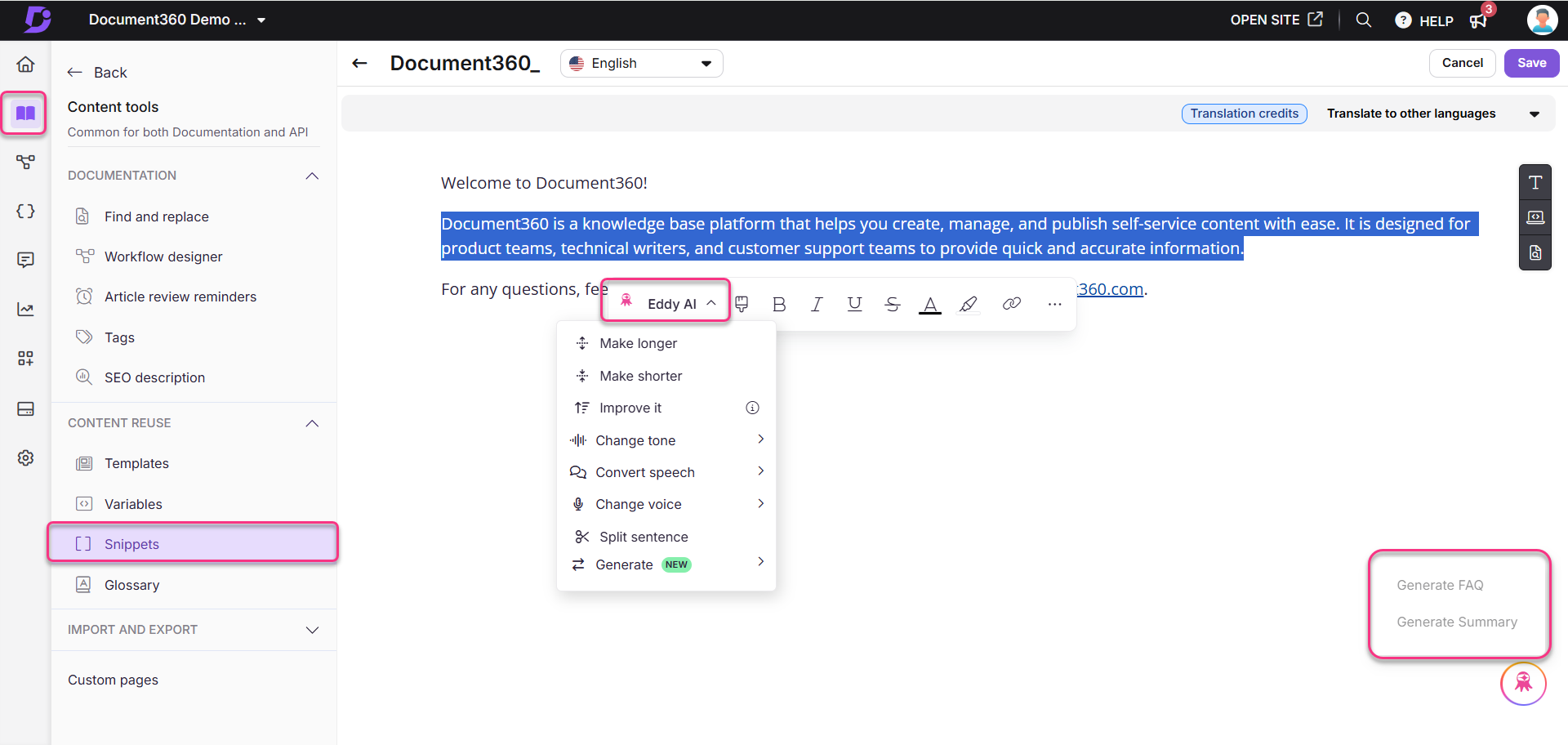Select Generate Summary

point(1457,622)
